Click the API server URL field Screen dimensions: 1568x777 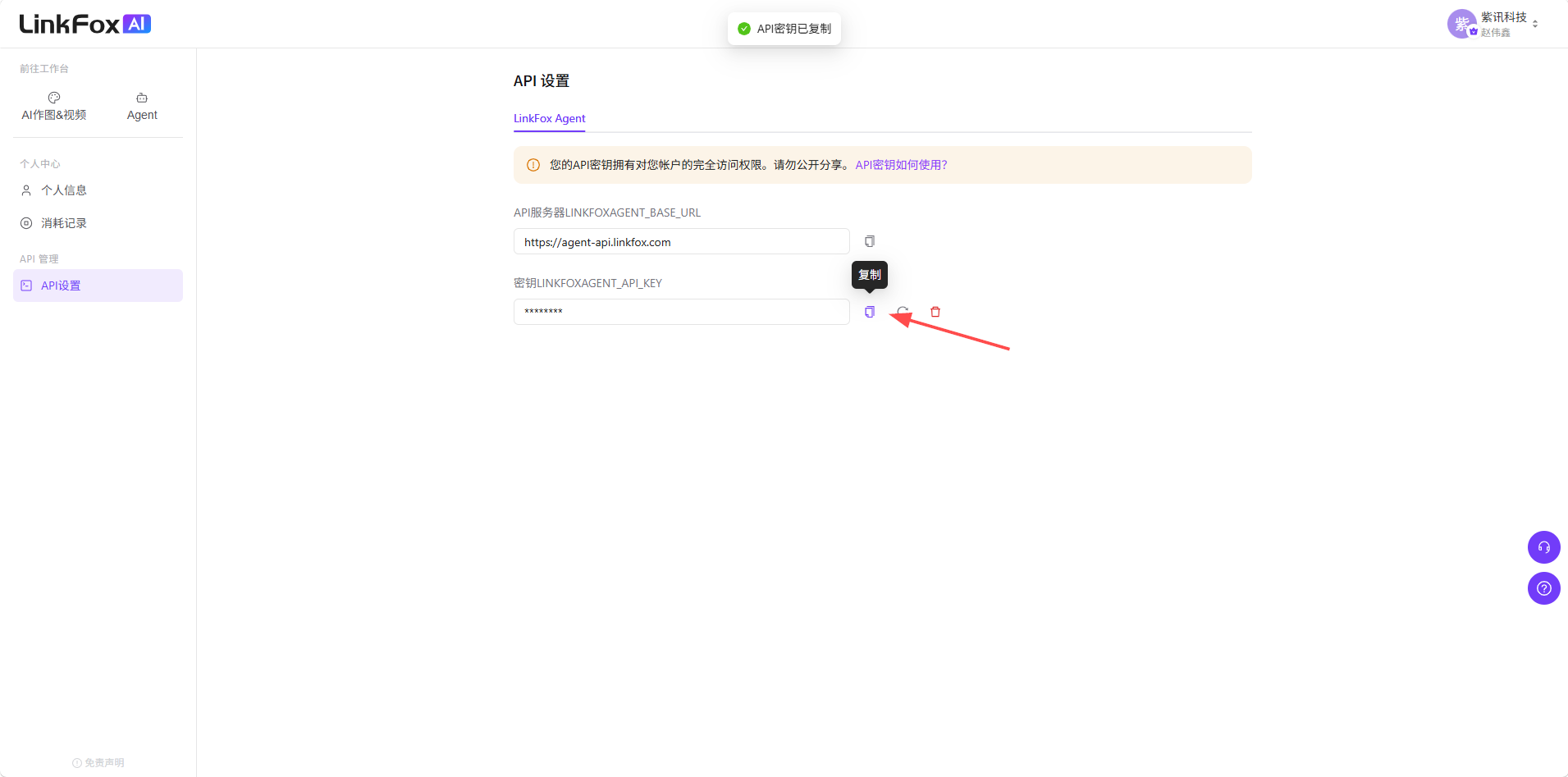(681, 242)
